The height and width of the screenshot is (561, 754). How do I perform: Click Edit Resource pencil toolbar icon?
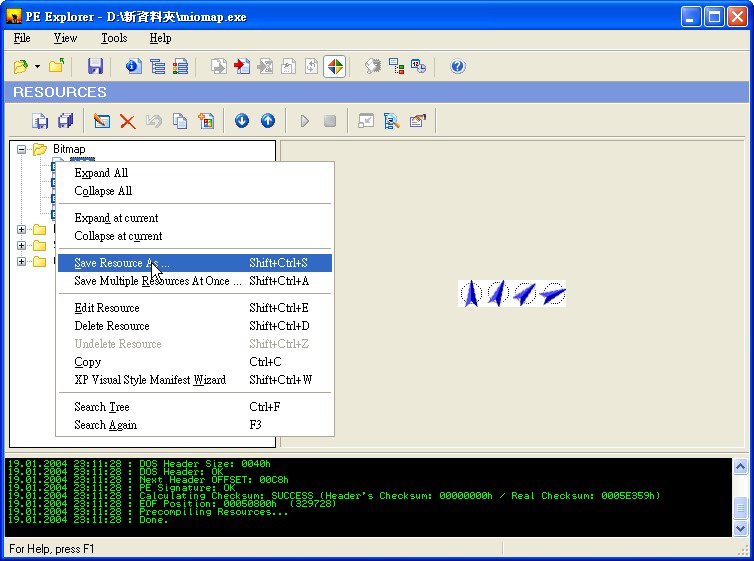coord(102,121)
